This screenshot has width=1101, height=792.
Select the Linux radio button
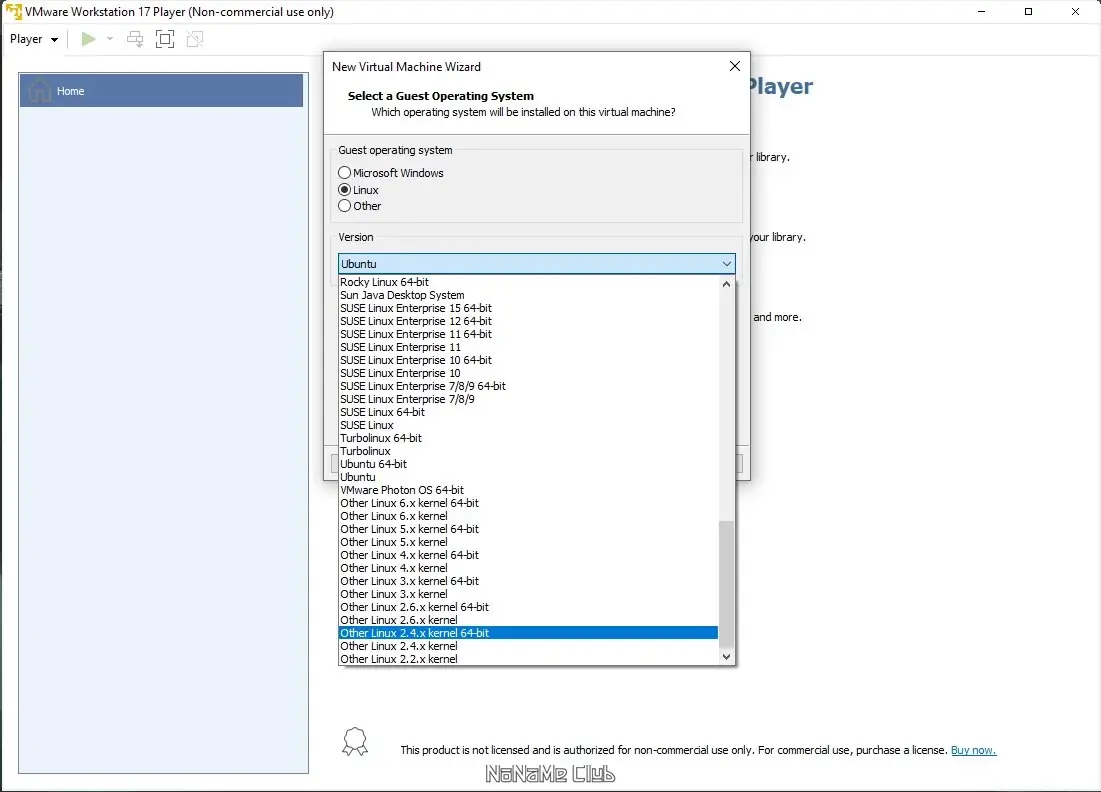(344, 190)
